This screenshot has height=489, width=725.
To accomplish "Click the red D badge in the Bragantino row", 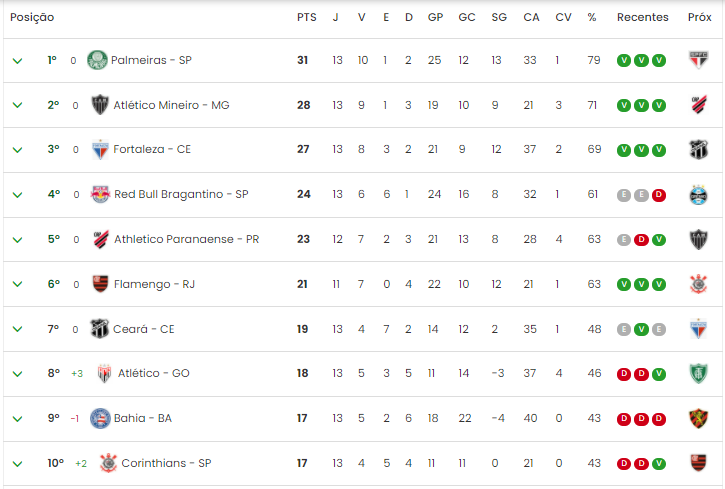I will (x=659, y=195).
